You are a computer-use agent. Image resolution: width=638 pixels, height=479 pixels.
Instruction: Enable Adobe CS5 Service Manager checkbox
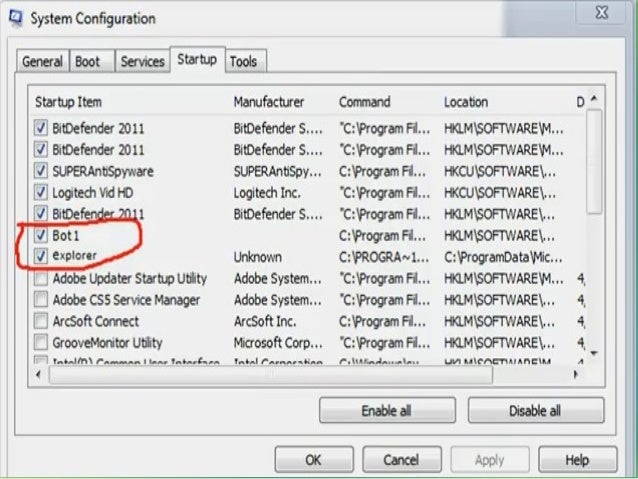[41, 300]
